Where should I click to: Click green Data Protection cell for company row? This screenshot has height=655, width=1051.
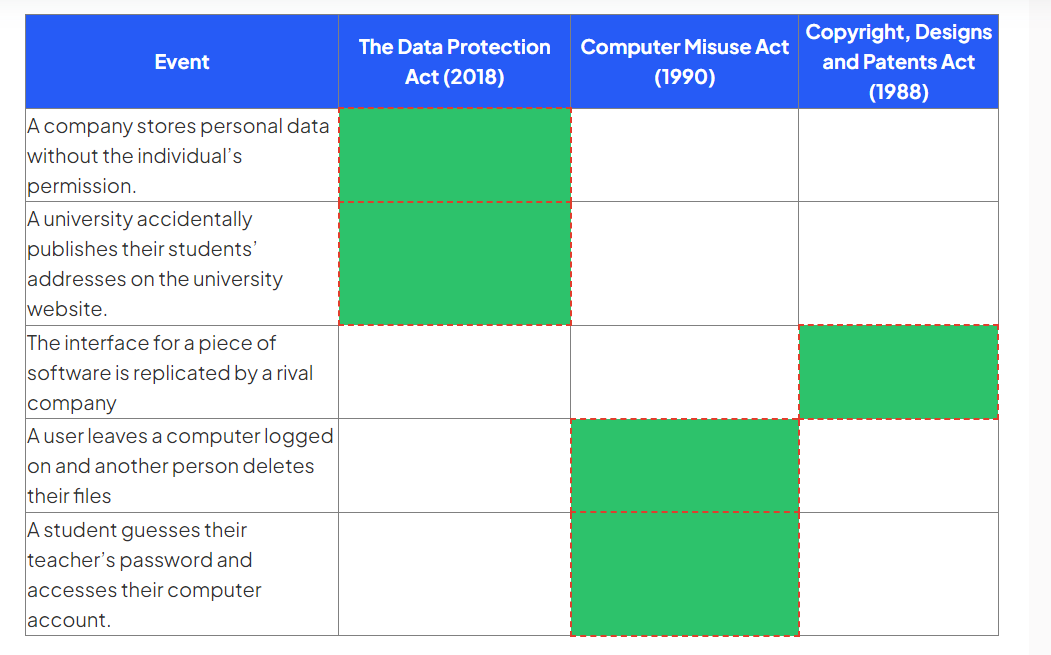pos(454,156)
